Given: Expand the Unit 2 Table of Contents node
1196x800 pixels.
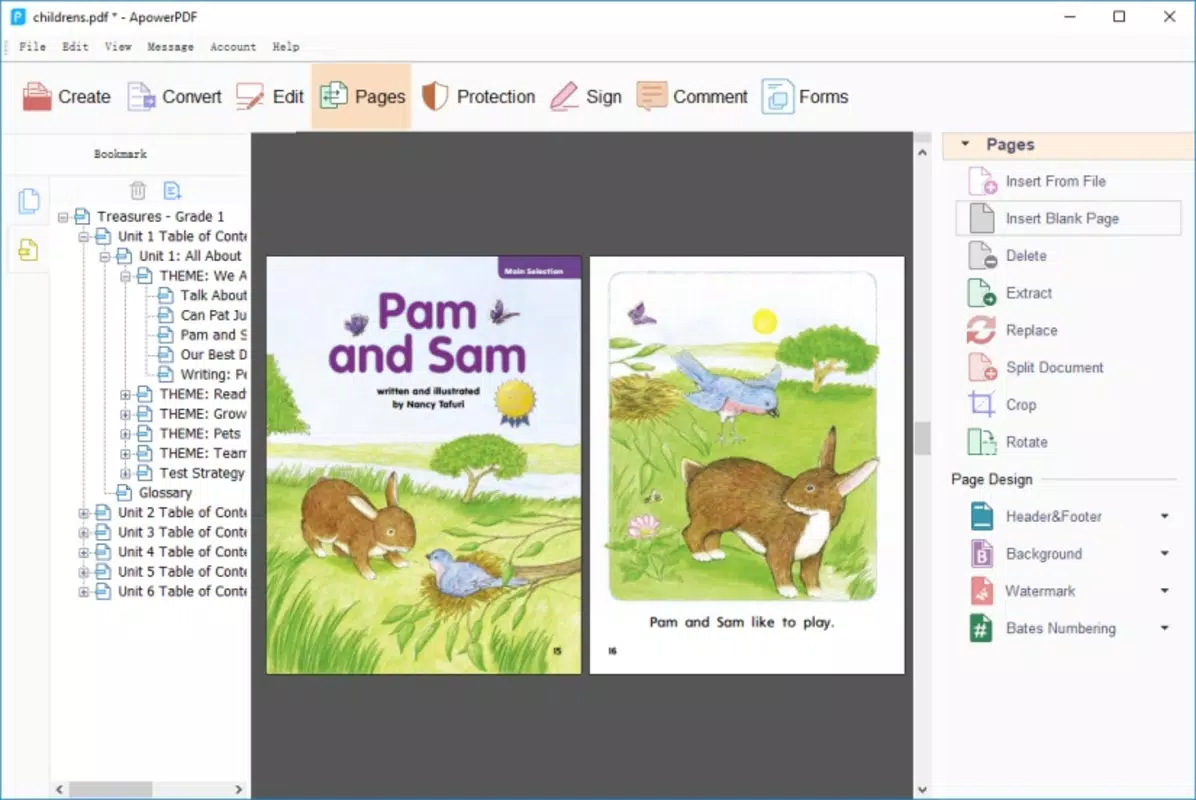Looking at the screenshot, I should pos(84,512).
